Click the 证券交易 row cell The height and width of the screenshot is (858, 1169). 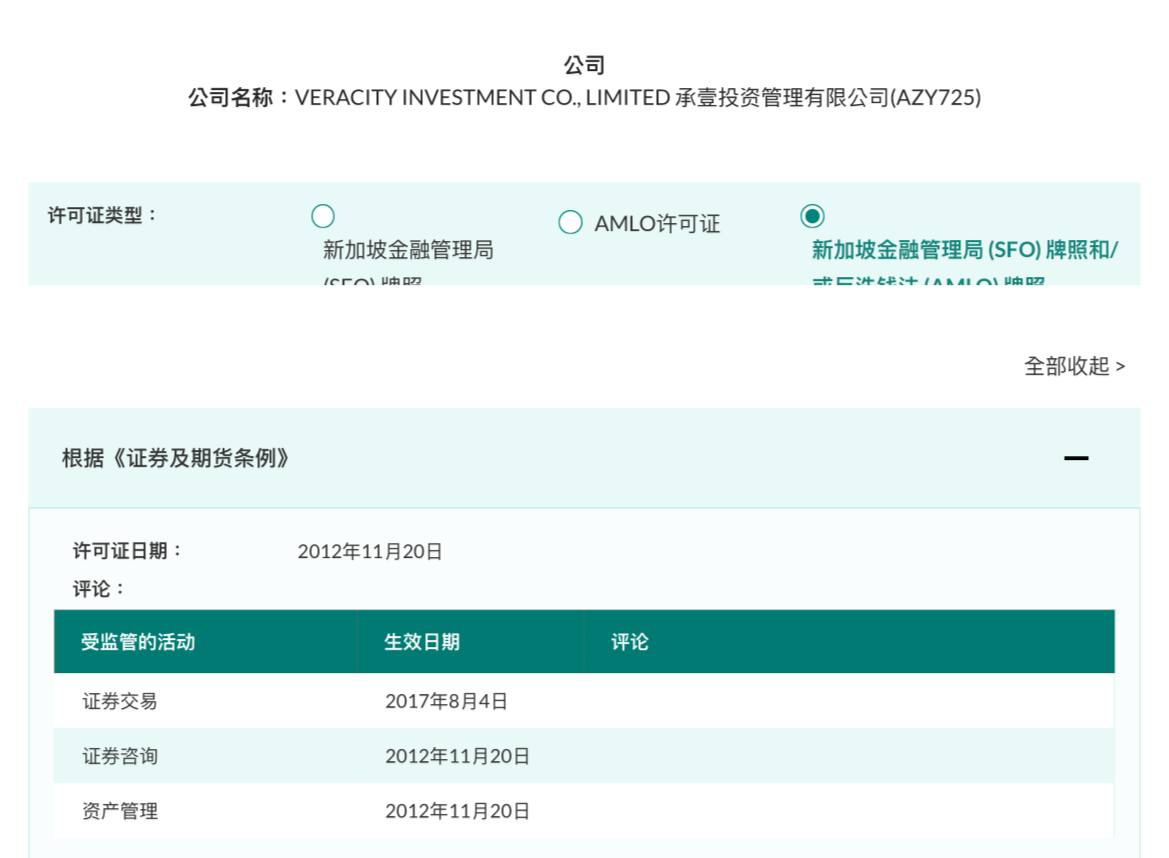(120, 701)
